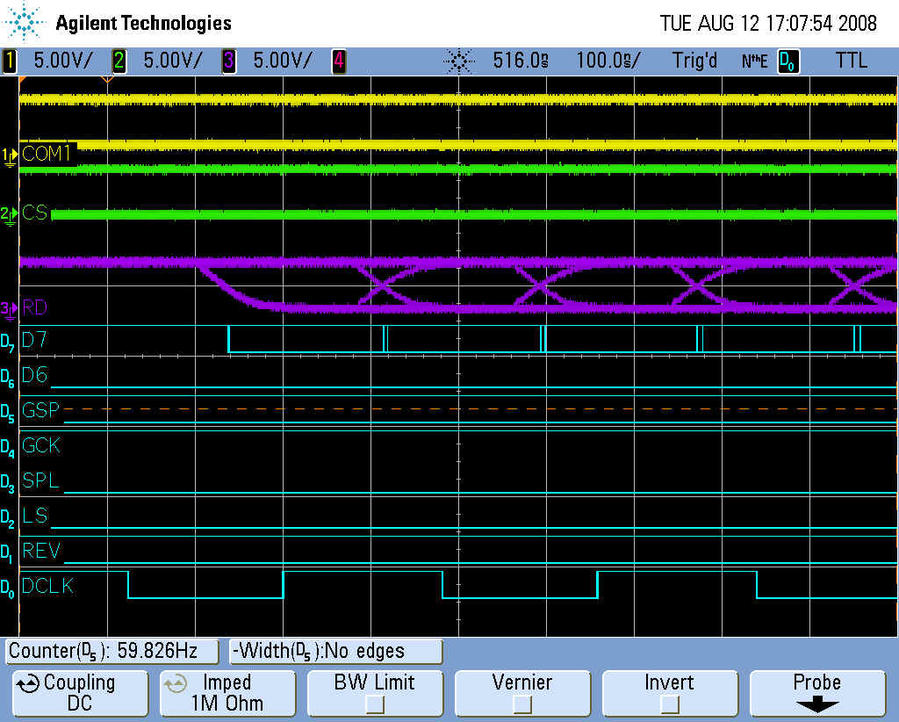Image resolution: width=899 pixels, height=722 pixels.
Task: Select the yellow channel 1 indicator
Action: [11, 61]
